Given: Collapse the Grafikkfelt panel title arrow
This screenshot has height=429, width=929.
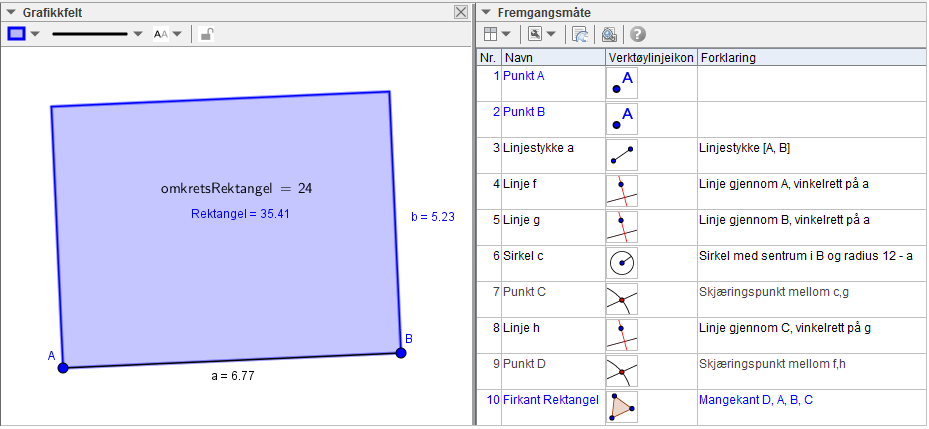Looking at the screenshot, I should point(11,12).
